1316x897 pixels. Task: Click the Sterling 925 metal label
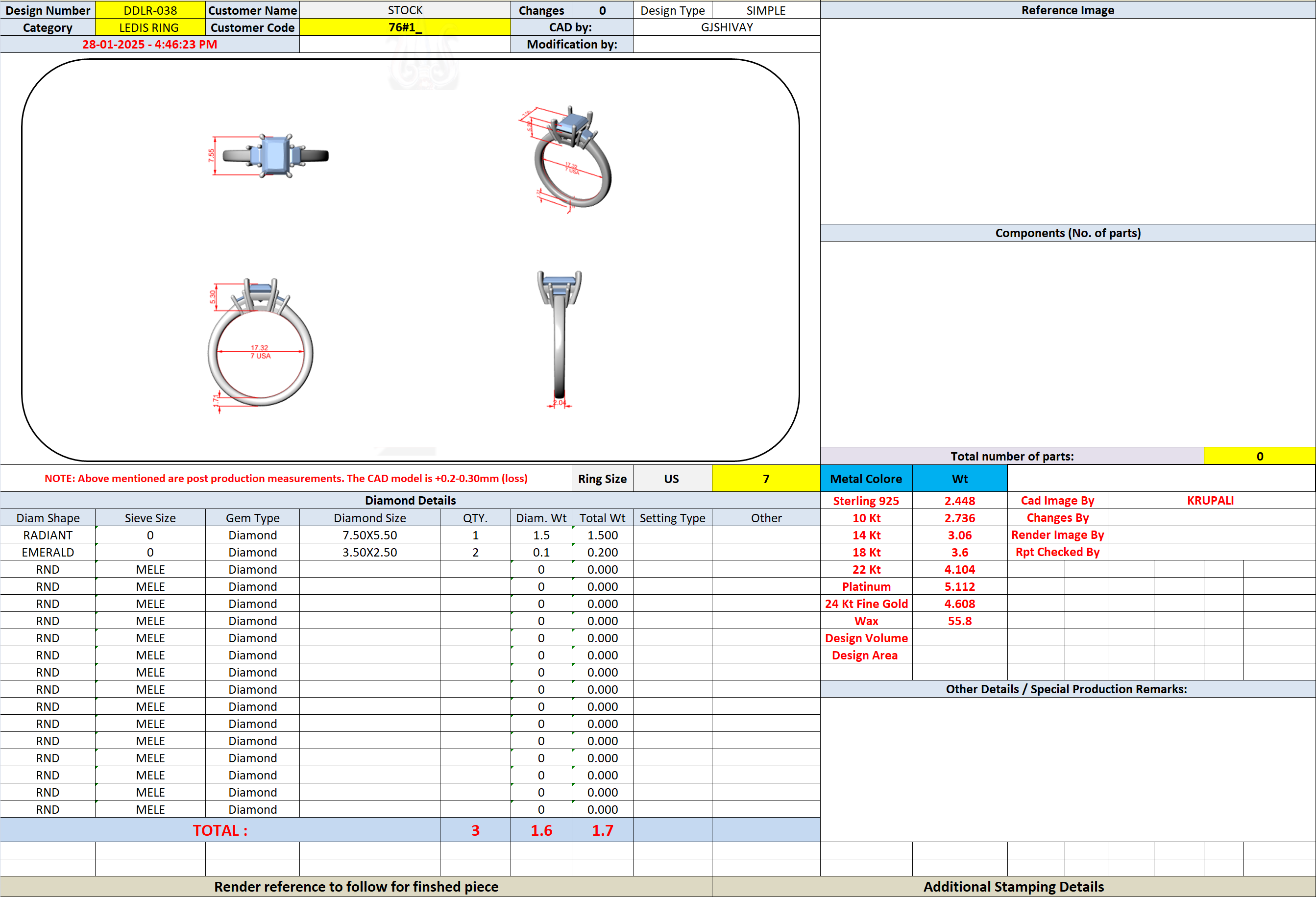[x=866, y=501]
